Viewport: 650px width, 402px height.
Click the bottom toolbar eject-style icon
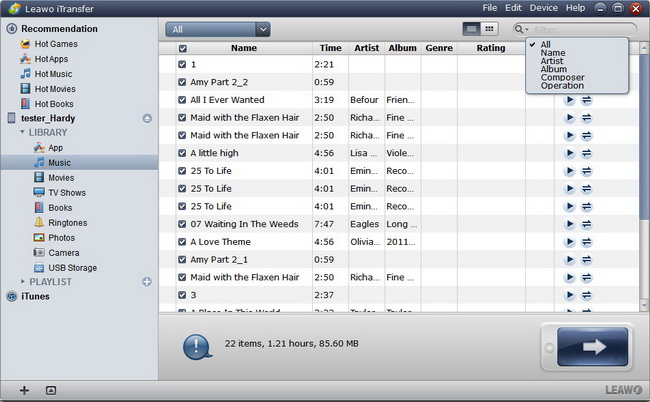pos(51,390)
